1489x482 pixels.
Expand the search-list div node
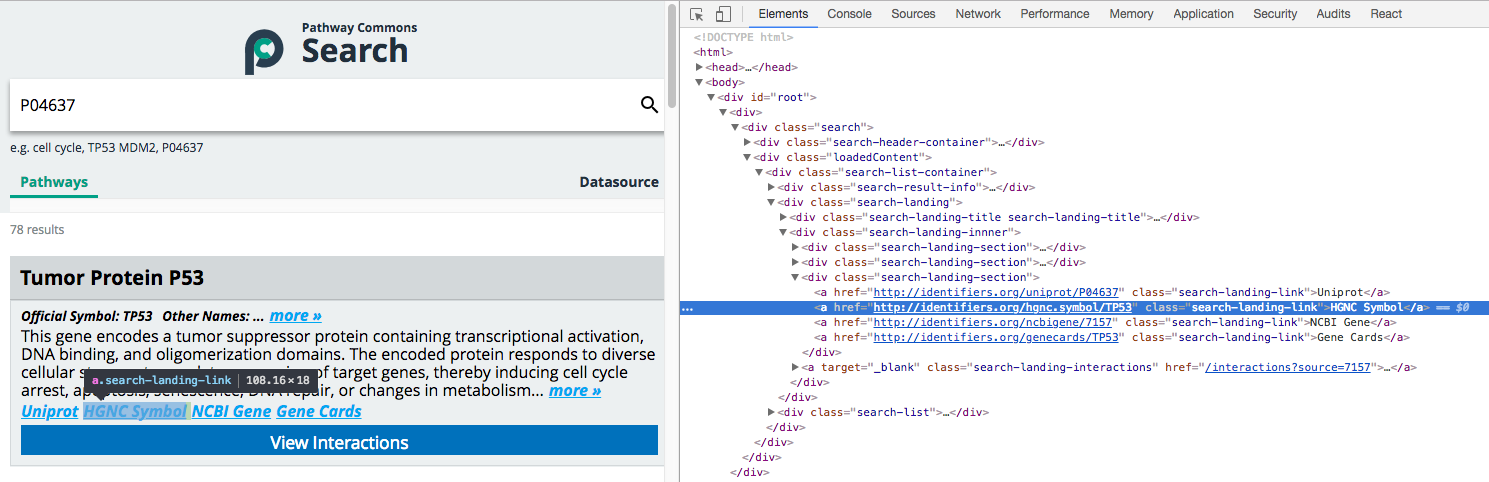771,412
